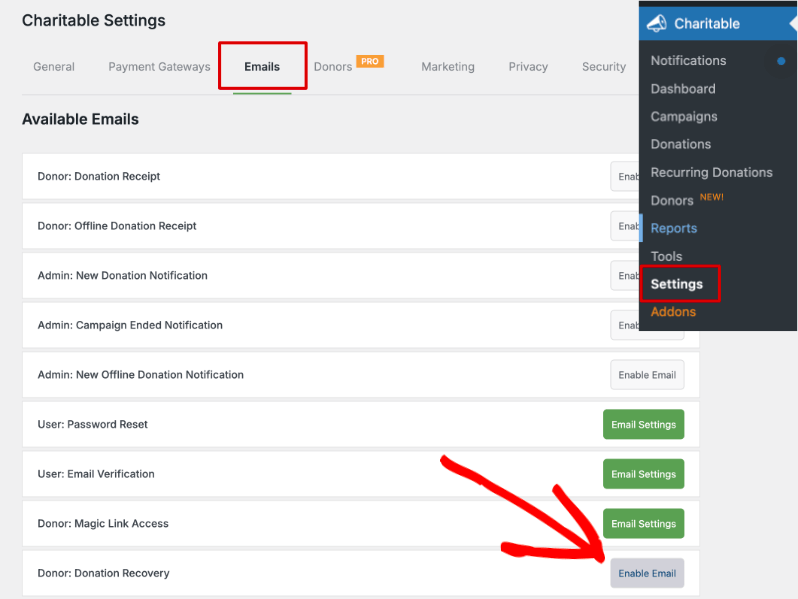This screenshot has width=798, height=599.
Task: Open Email Settings for Donor: Magic Link Access
Action: click(644, 524)
